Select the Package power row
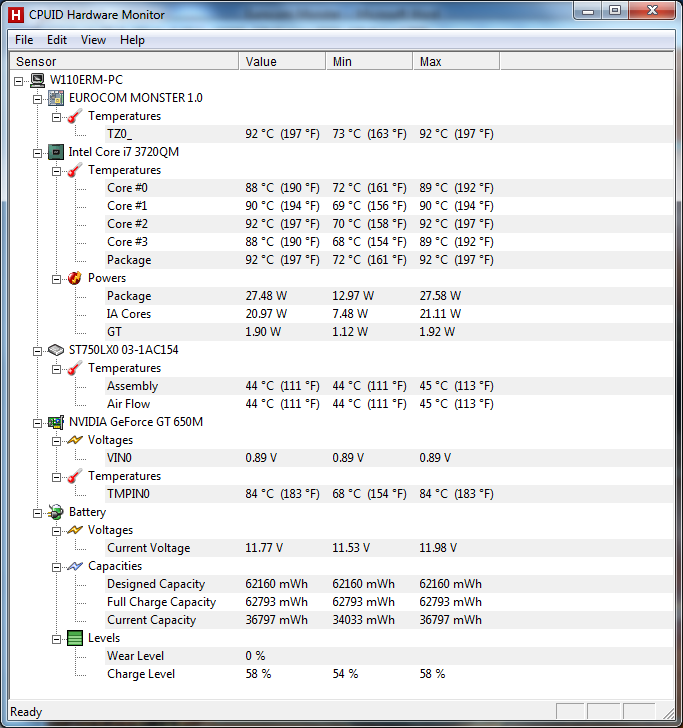Viewport: 683px width, 728px height. click(389, 296)
